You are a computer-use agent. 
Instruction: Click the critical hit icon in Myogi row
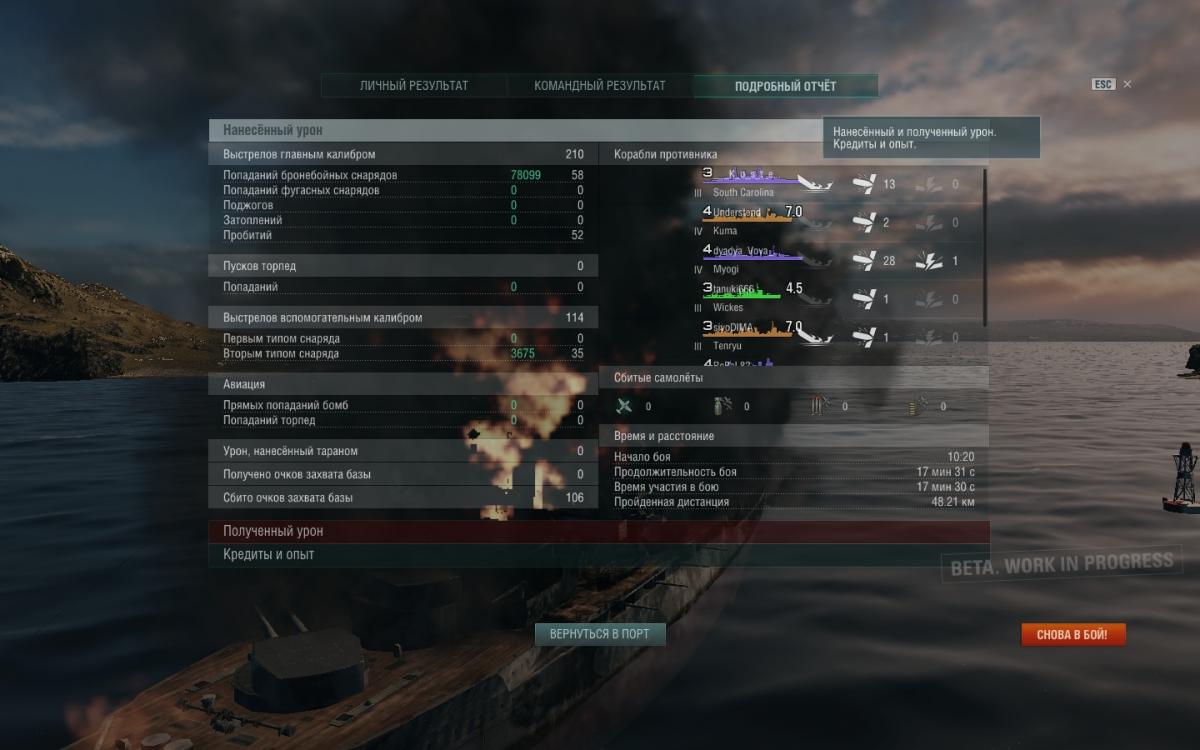tap(929, 260)
